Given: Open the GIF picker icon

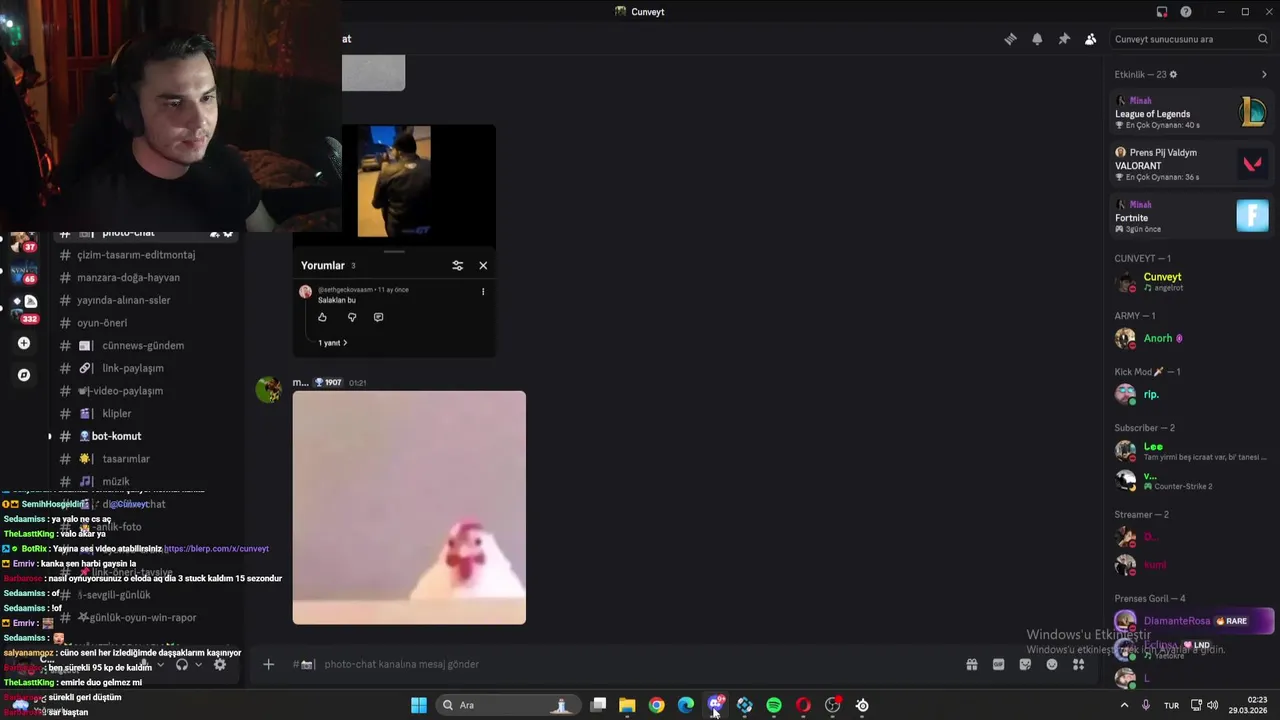Looking at the screenshot, I should pos(998,664).
